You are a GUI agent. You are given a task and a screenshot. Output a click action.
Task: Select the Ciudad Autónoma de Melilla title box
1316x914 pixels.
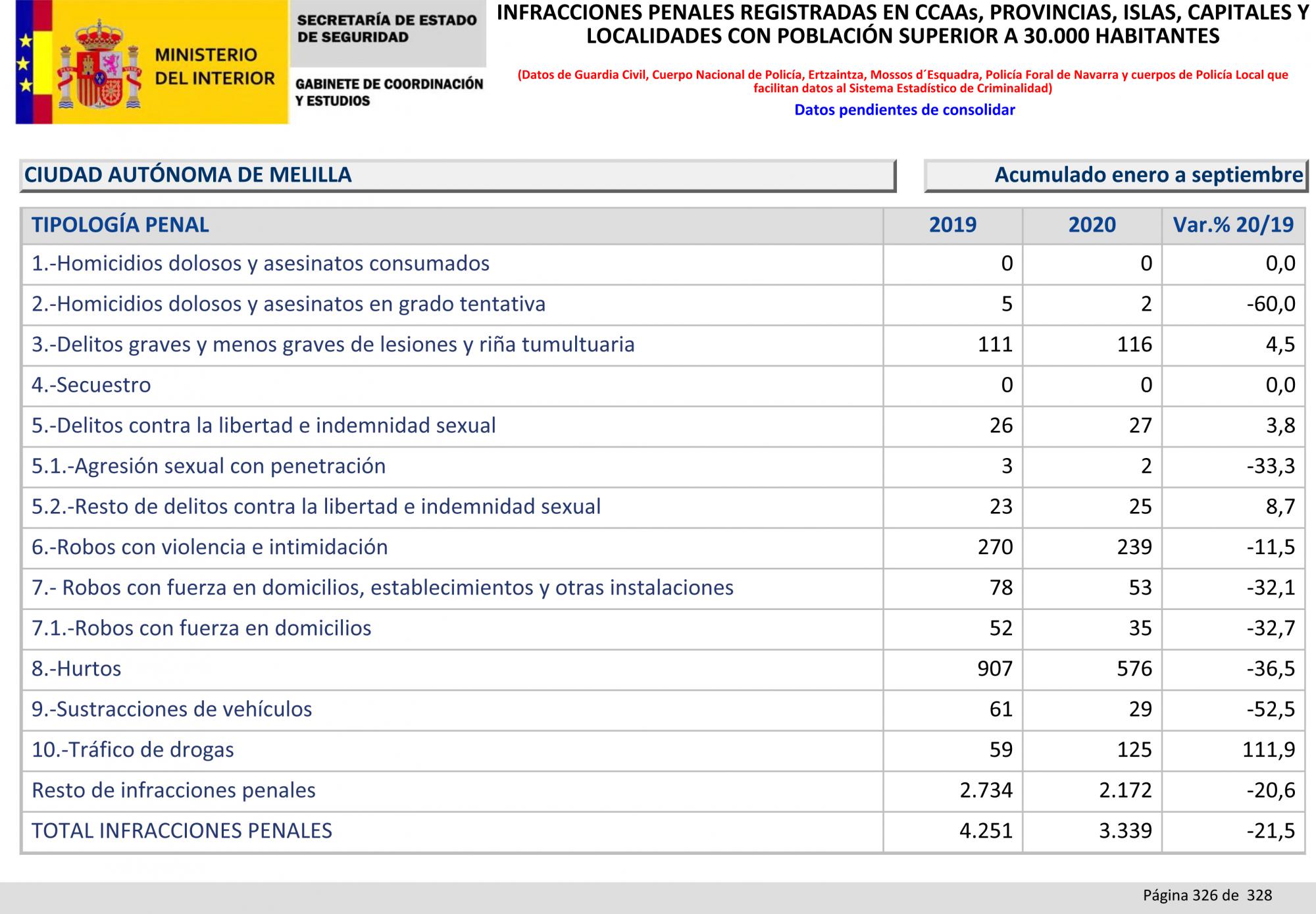[x=458, y=175]
